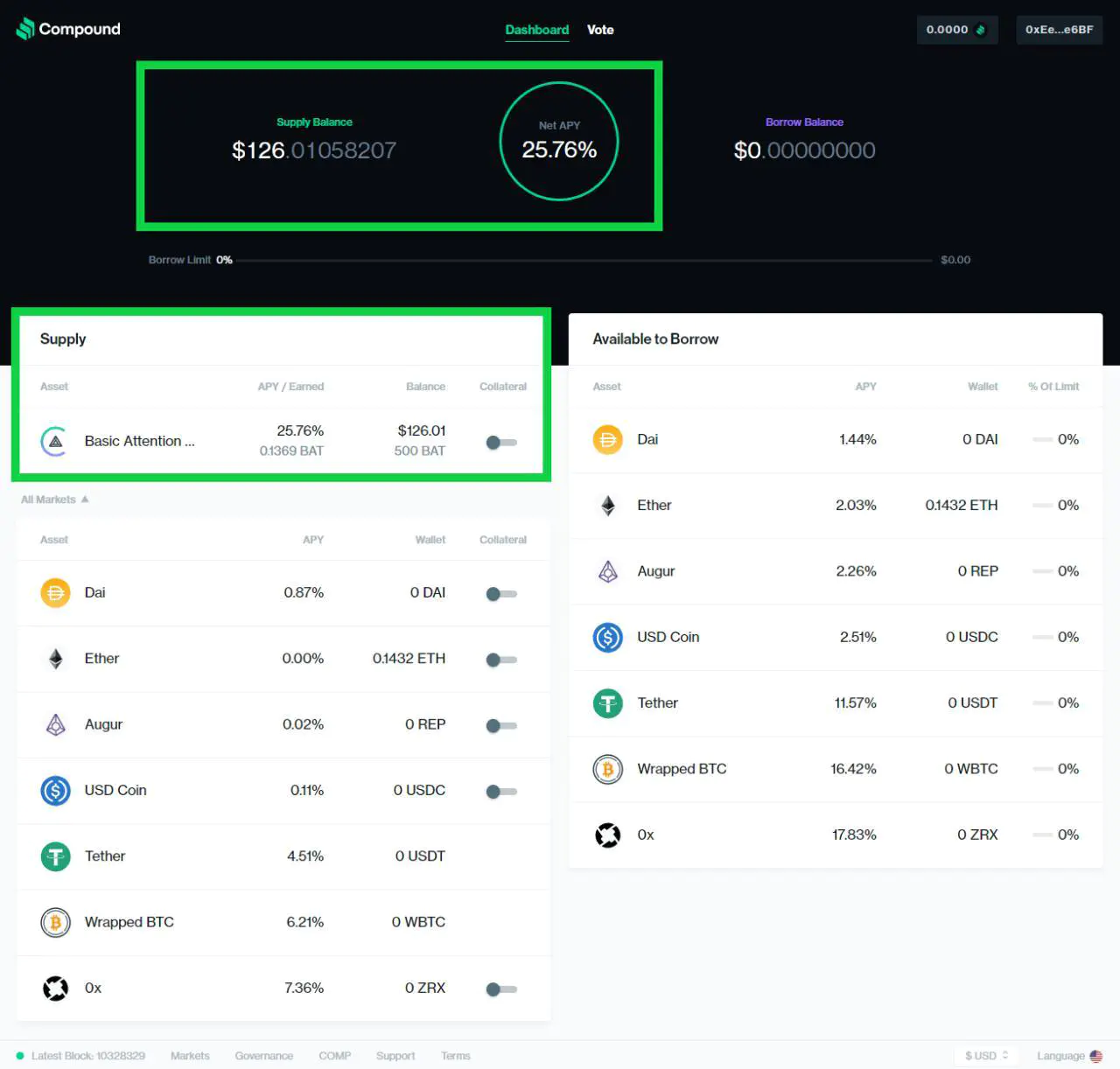Click the COMP token icon in balance pill

tap(981, 30)
